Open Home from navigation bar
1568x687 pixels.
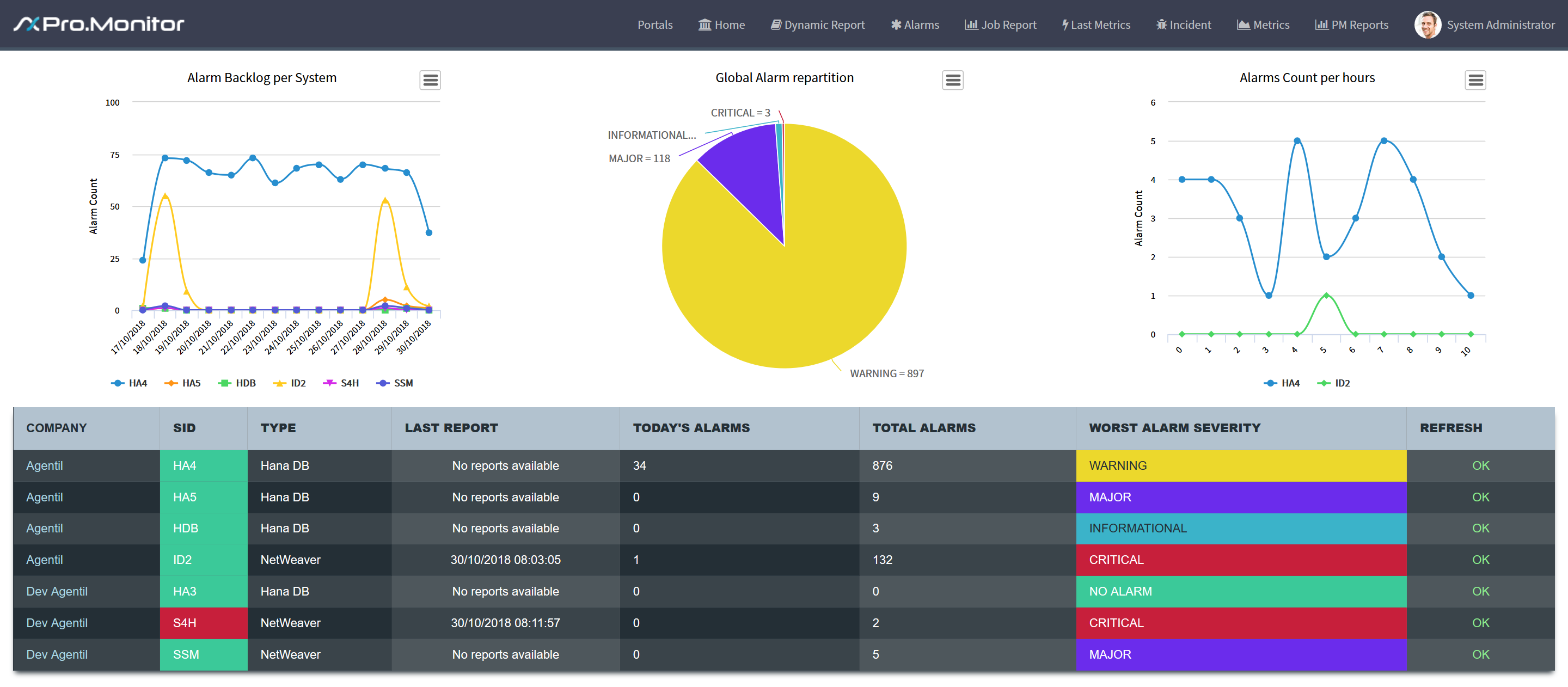point(721,25)
